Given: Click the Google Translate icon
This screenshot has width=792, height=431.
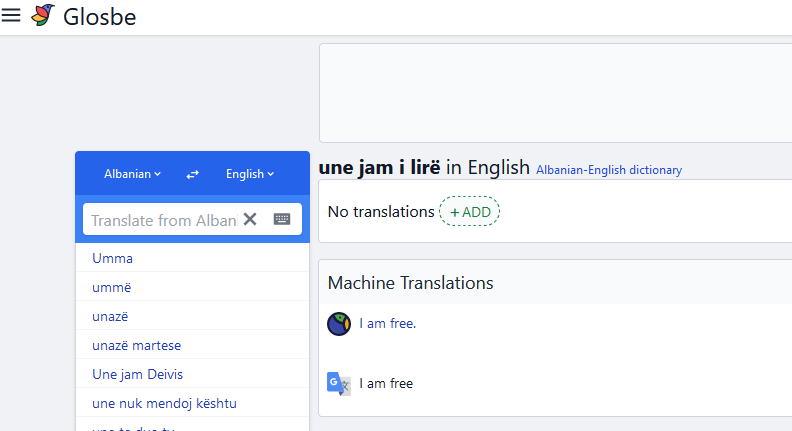Looking at the screenshot, I should [339, 384].
